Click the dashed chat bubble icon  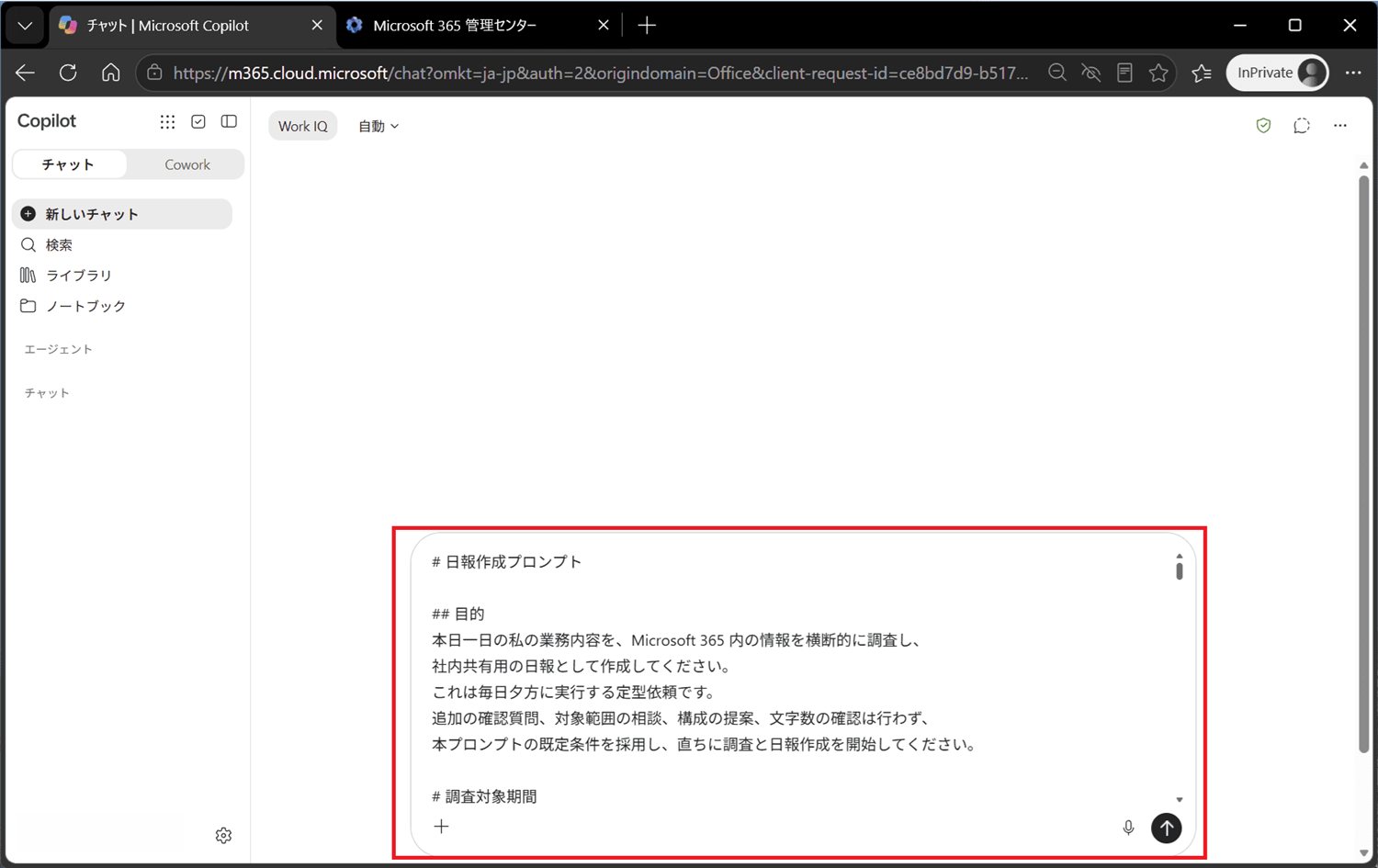(1302, 126)
